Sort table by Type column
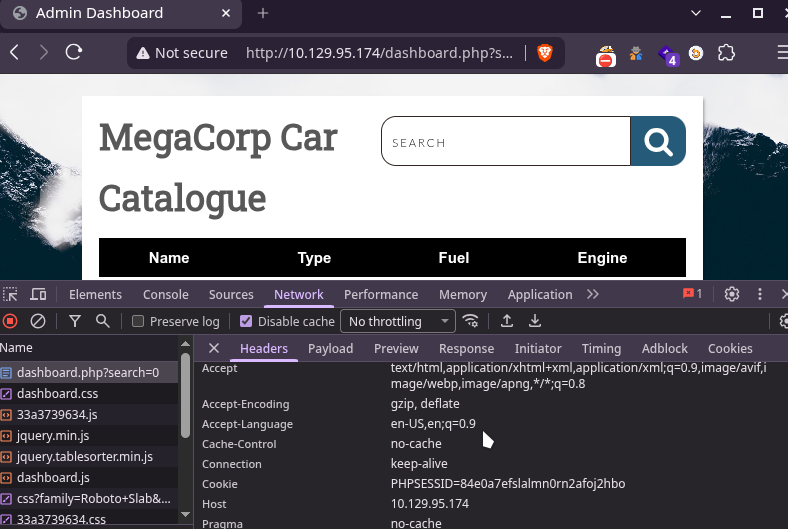The height and width of the screenshot is (529, 788). (314, 258)
